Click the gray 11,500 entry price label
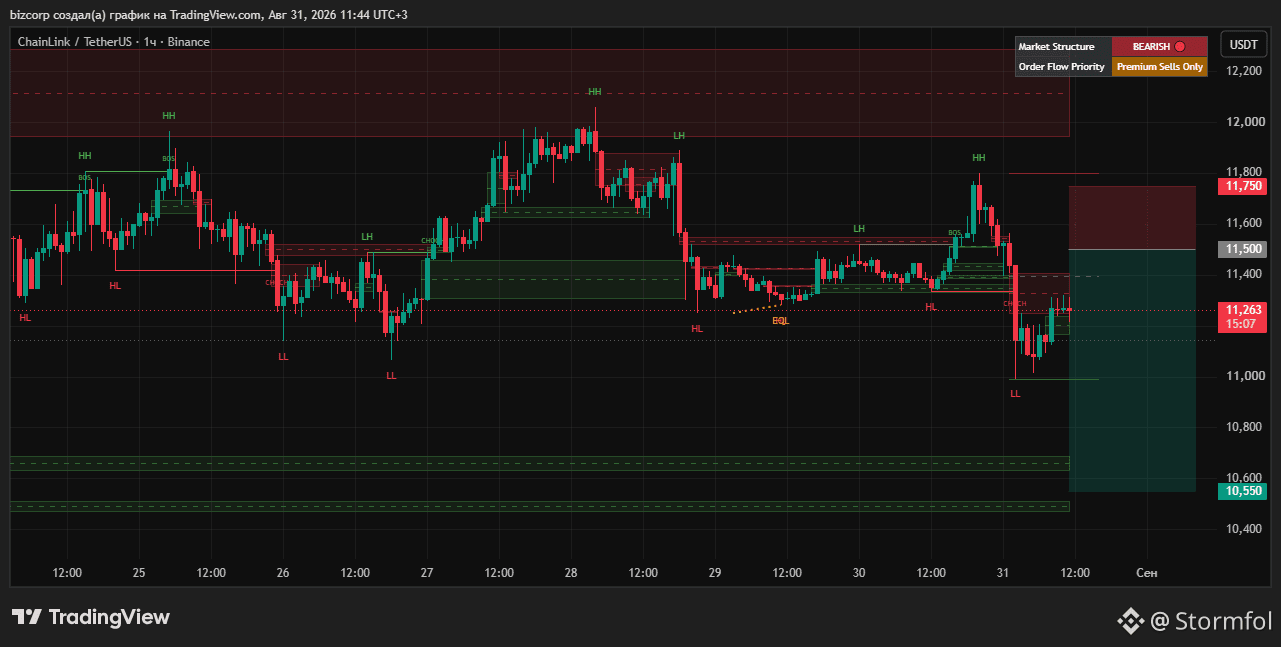 1243,249
